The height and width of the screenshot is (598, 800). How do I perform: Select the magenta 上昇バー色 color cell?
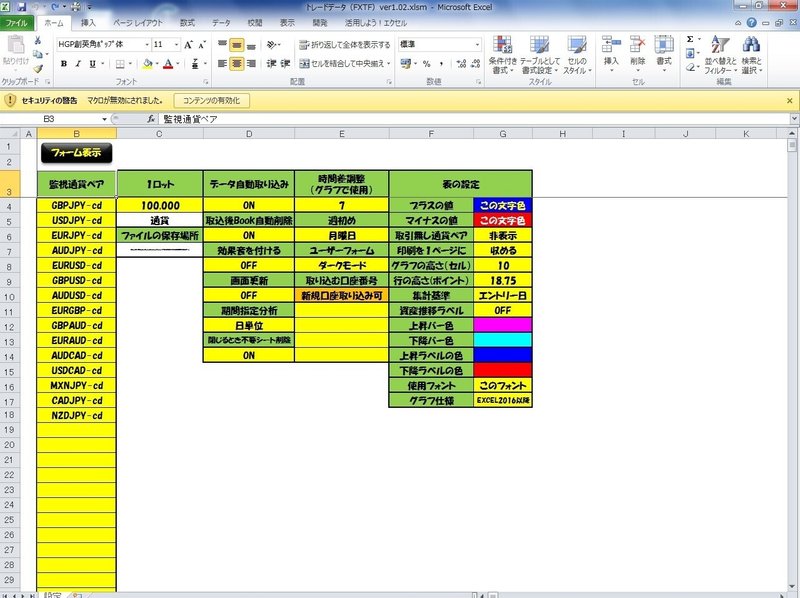[x=503, y=325]
